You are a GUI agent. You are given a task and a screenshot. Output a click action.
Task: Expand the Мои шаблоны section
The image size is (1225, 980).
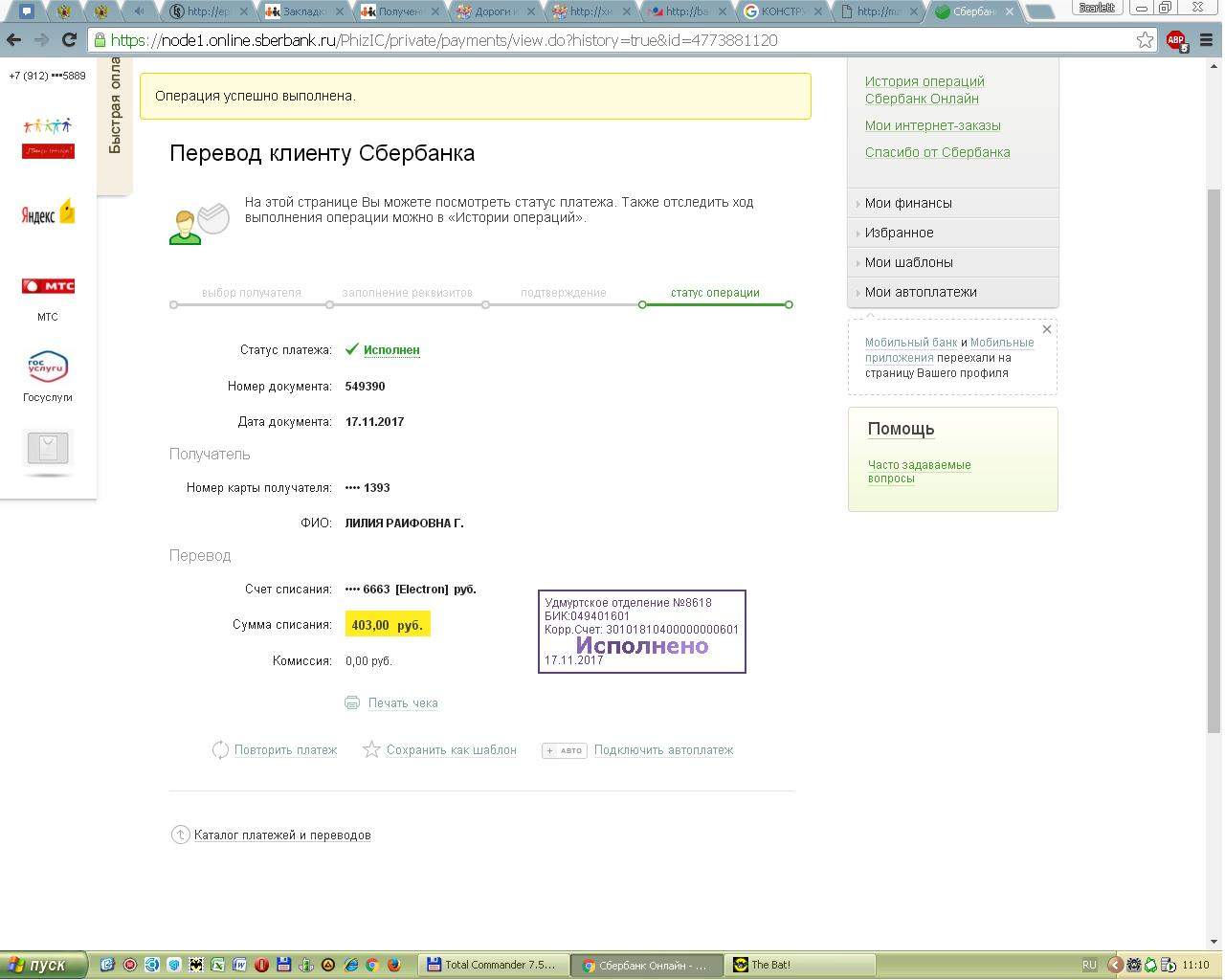click(953, 262)
